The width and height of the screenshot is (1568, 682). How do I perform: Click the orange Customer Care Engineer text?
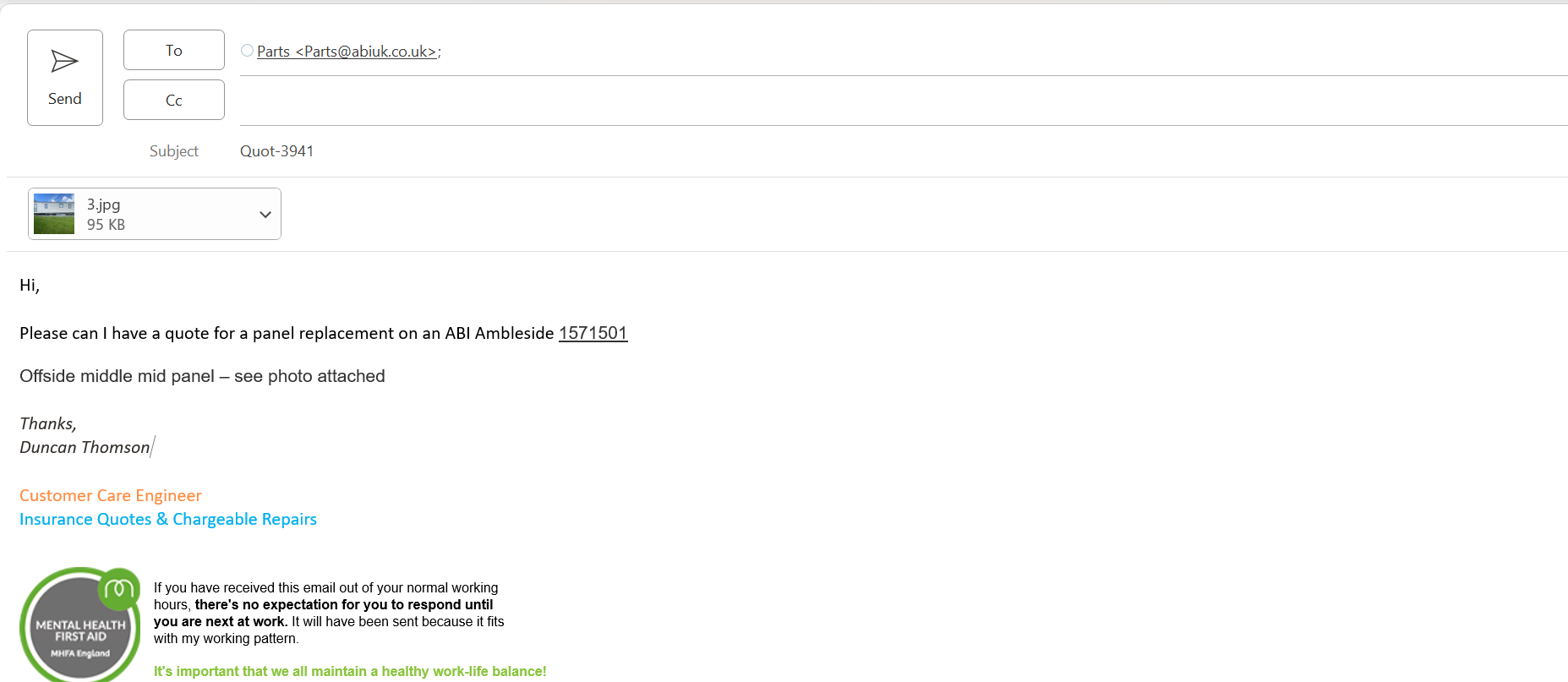pos(111,495)
